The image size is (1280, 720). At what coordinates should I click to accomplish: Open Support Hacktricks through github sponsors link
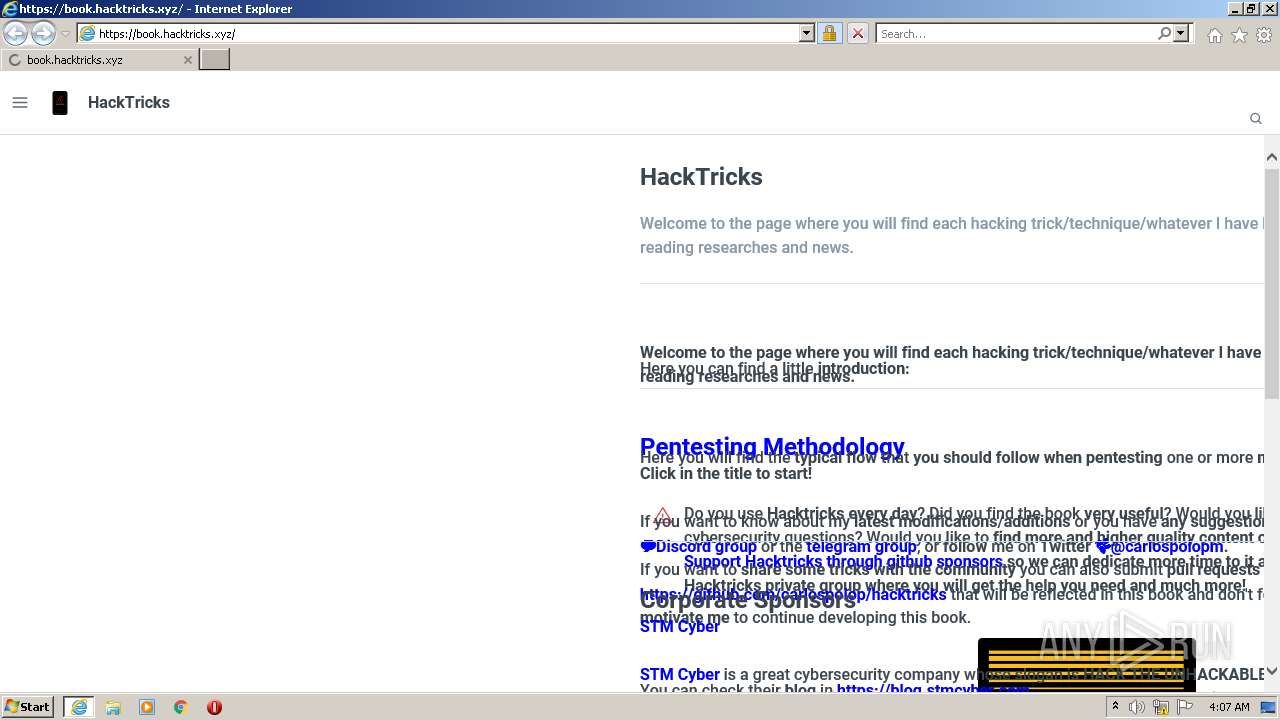pyautogui.click(x=843, y=562)
